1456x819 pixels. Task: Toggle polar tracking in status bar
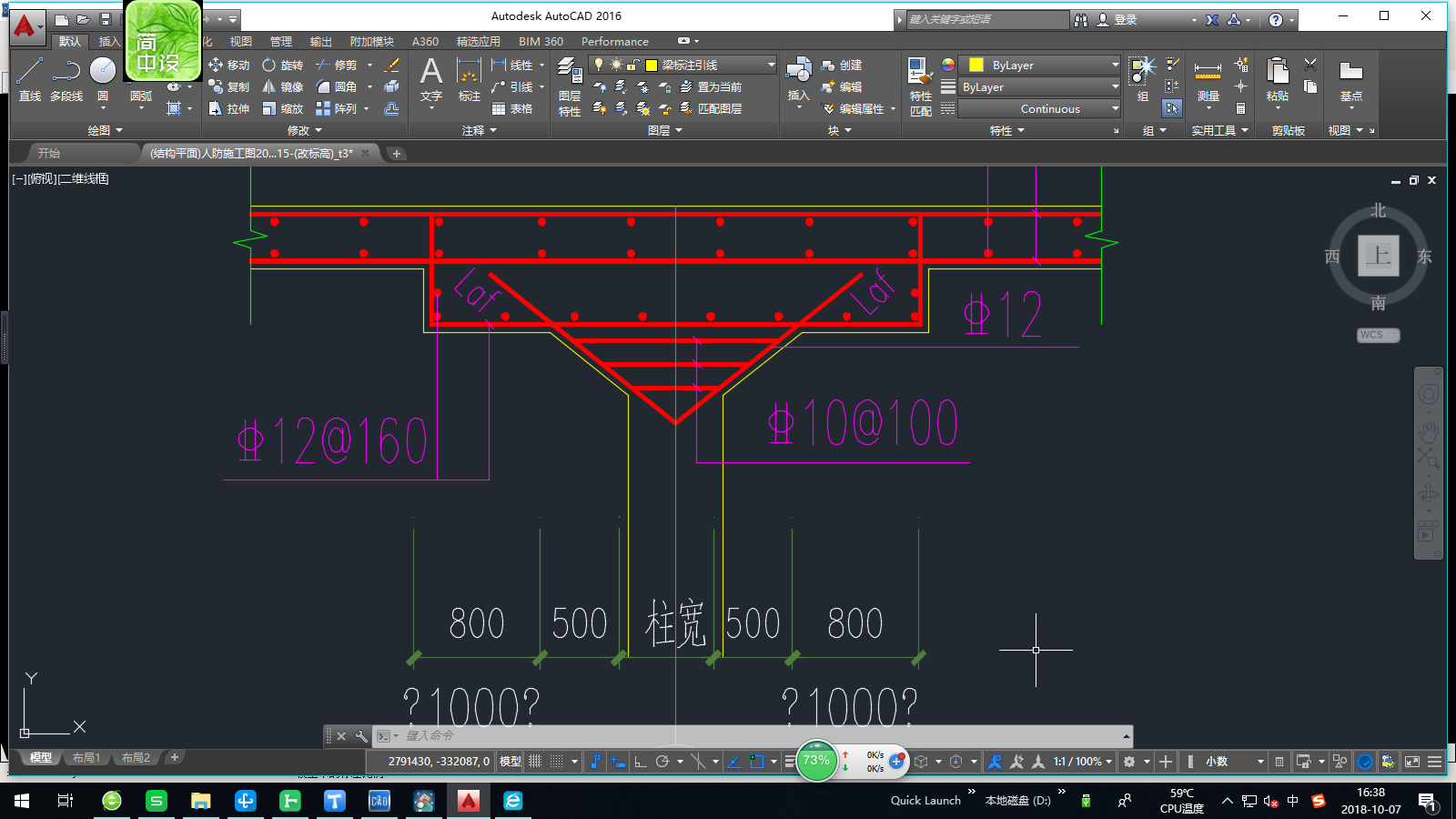pos(662,762)
